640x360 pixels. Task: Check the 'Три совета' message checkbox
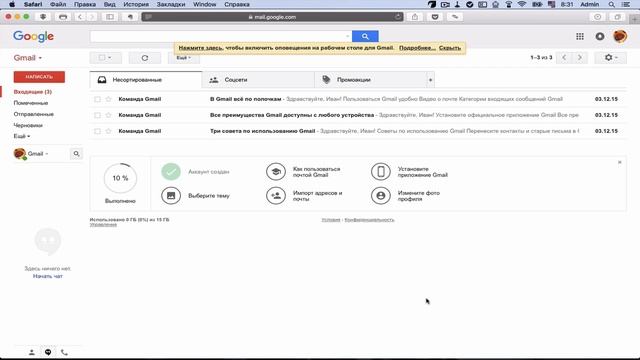point(97,131)
